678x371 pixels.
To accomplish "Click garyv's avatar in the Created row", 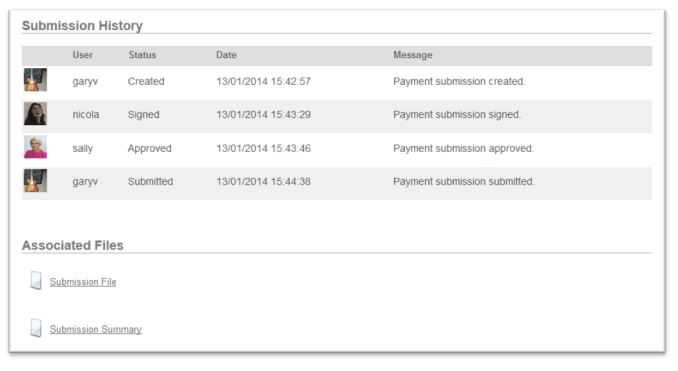I will [35, 80].
